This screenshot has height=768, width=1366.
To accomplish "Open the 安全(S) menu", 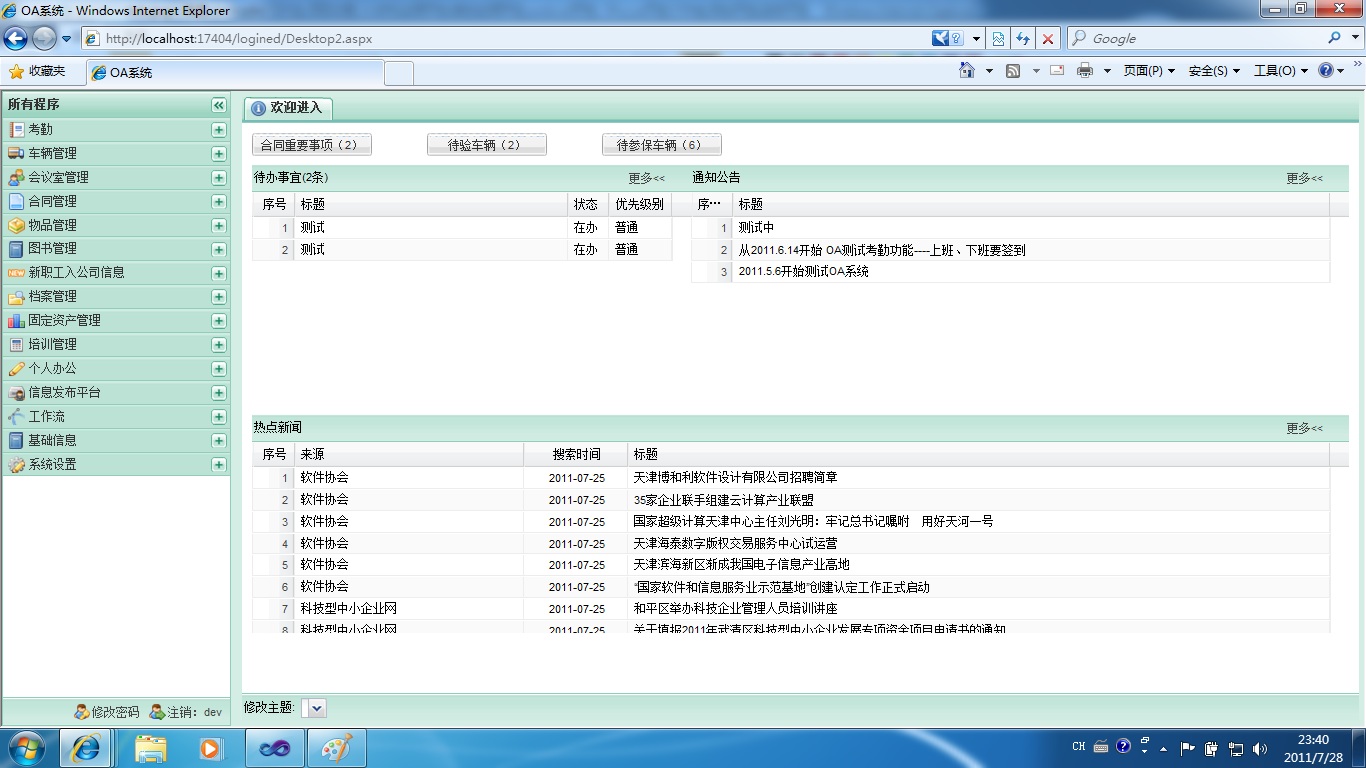I will click(x=1214, y=71).
